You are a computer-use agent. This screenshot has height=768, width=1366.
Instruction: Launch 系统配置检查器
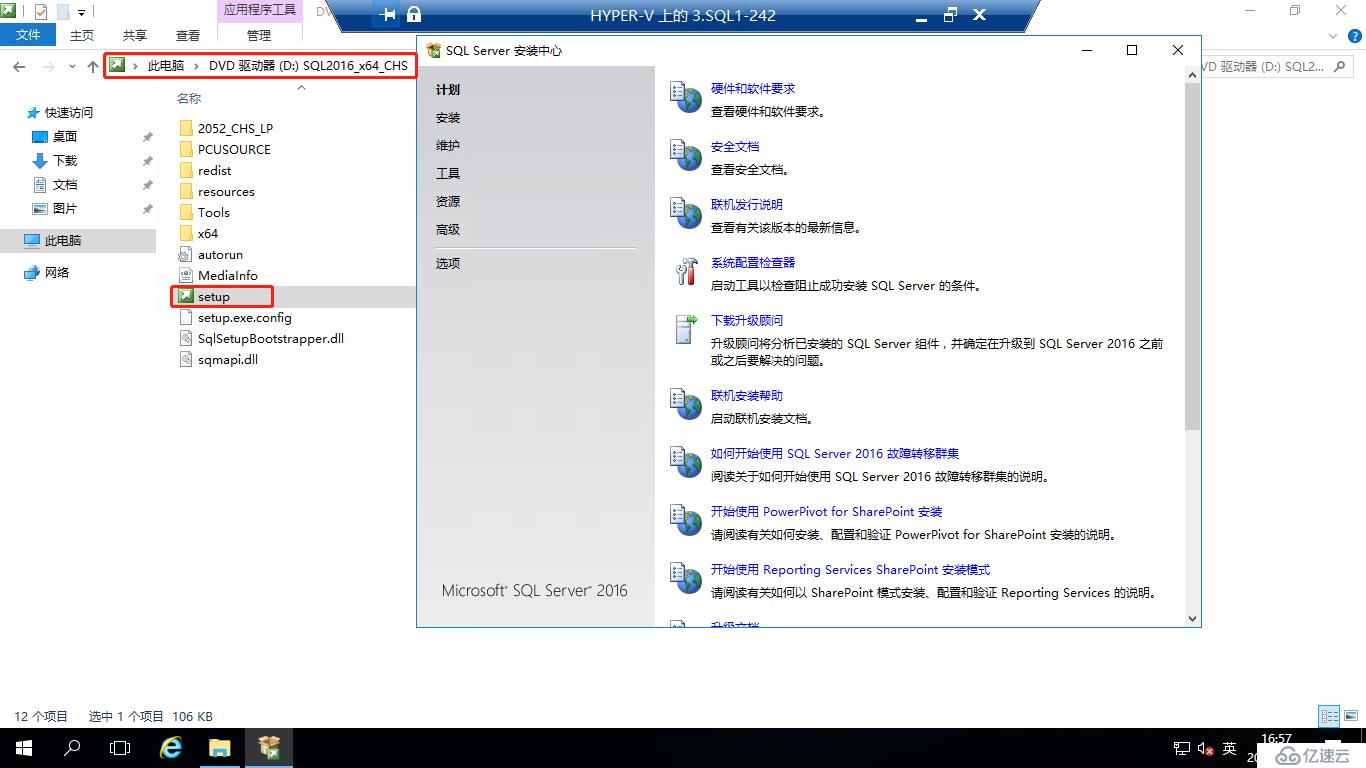pos(753,263)
